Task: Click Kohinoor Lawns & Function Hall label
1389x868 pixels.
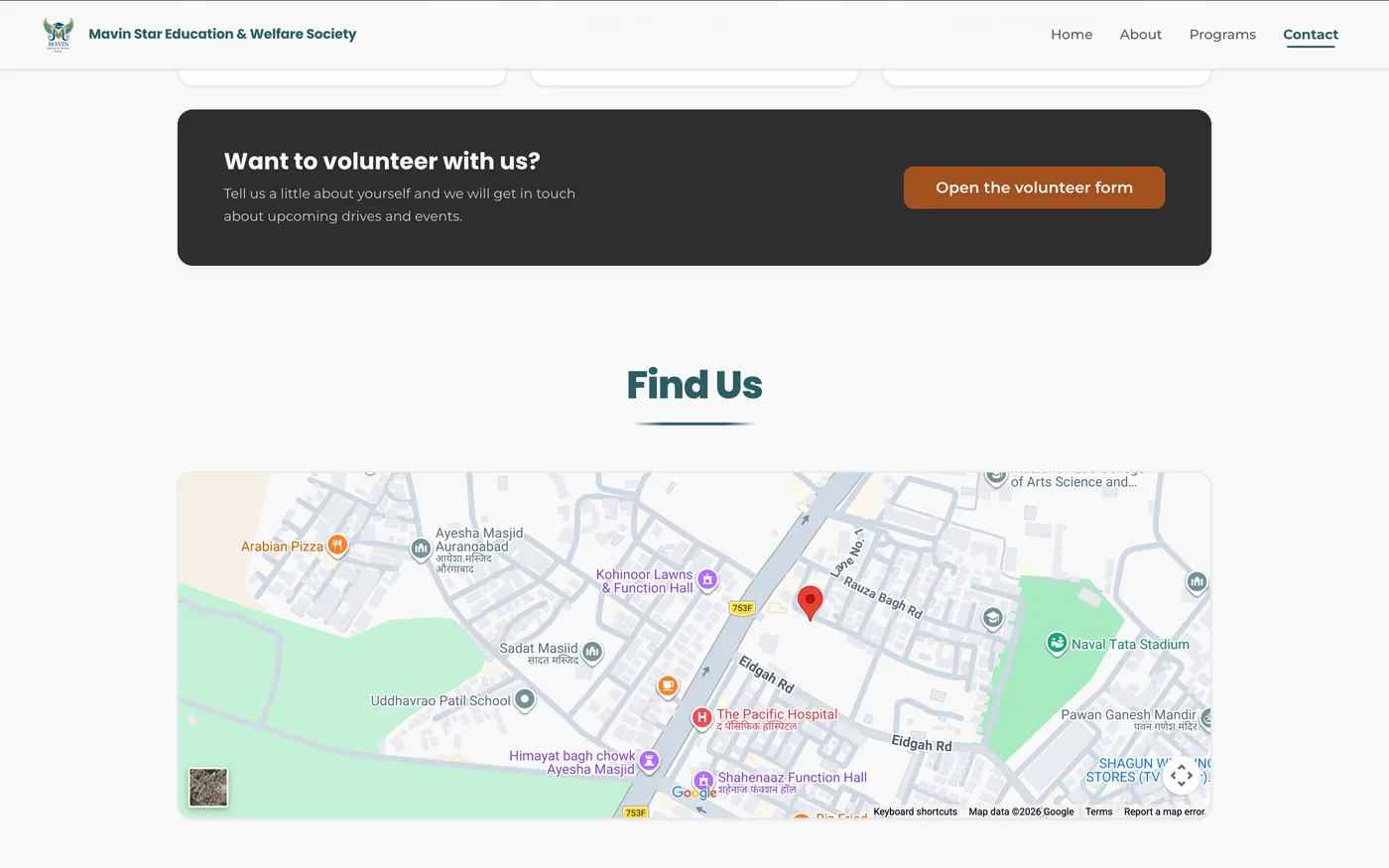Action: (645, 581)
